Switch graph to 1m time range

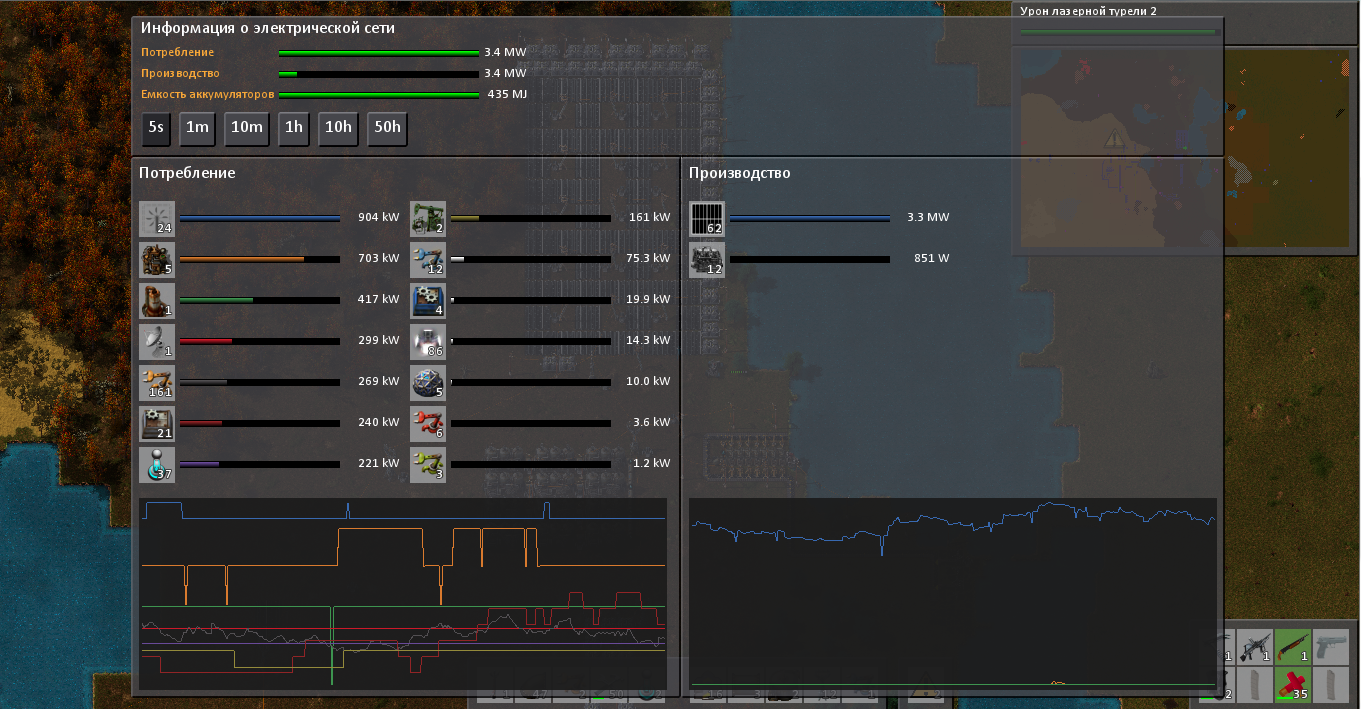(x=198, y=128)
